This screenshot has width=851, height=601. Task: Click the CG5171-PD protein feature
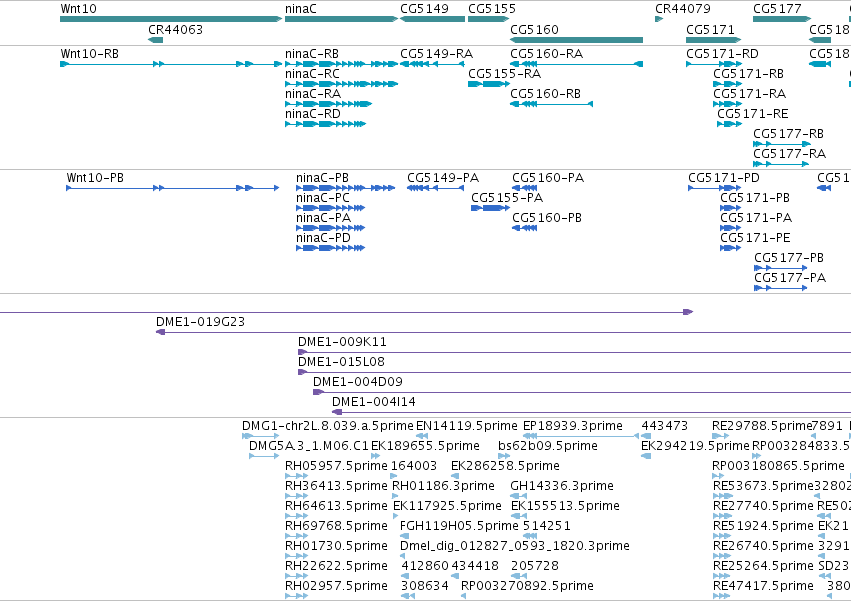pos(714,188)
